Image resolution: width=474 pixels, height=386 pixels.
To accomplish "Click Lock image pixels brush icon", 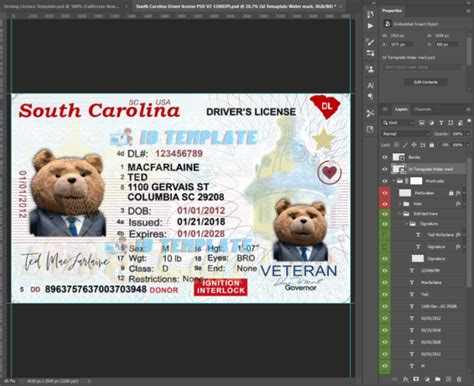I will (405, 145).
